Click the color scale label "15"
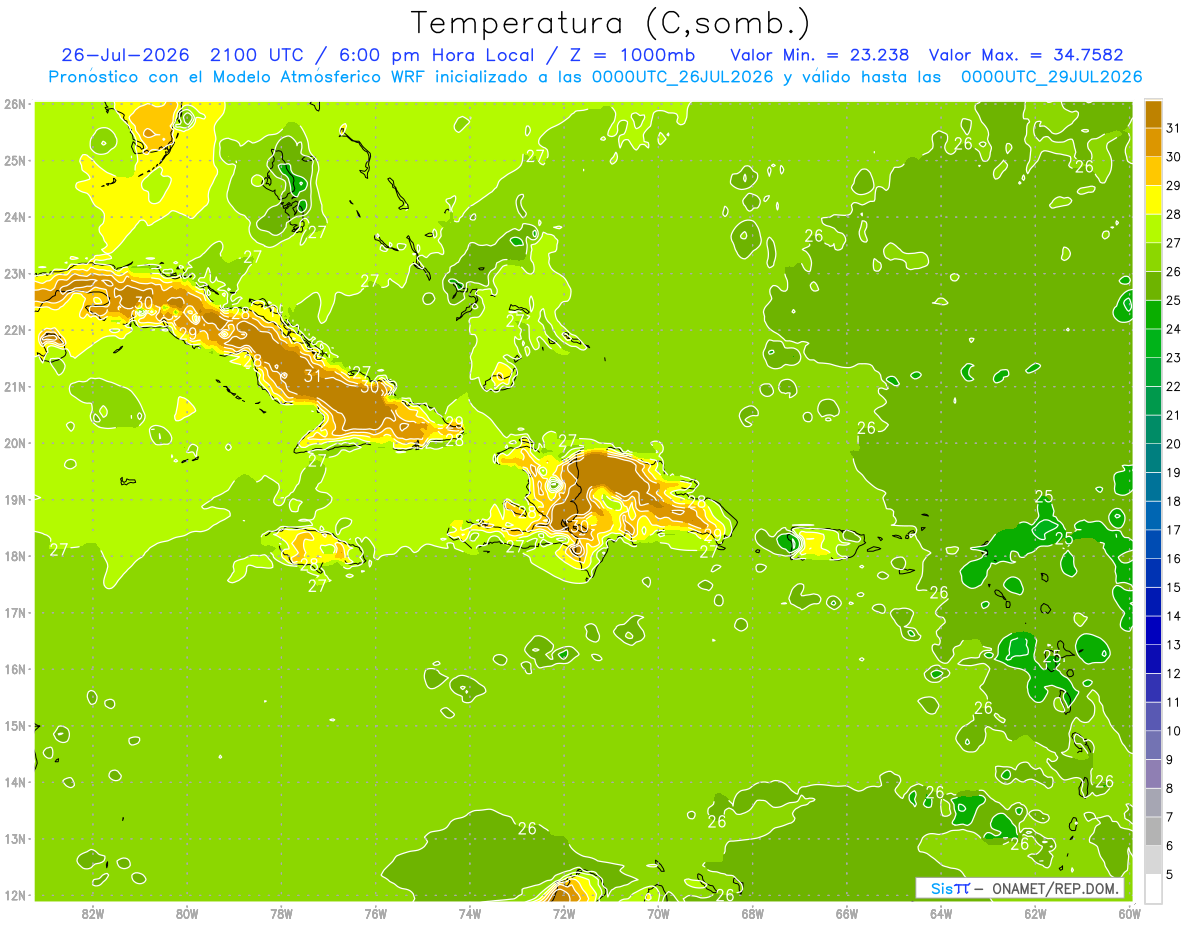Viewport: 1200px width, 927px height. coord(1173,587)
